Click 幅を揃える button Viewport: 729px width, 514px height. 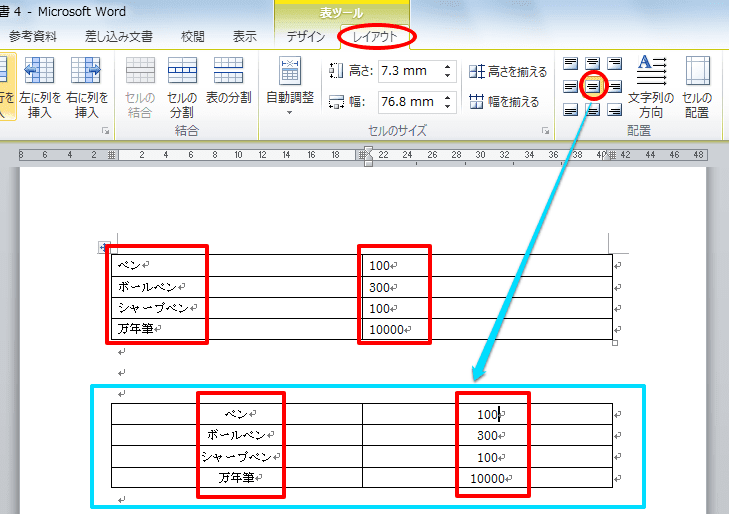pyautogui.click(x=504, y=101)
